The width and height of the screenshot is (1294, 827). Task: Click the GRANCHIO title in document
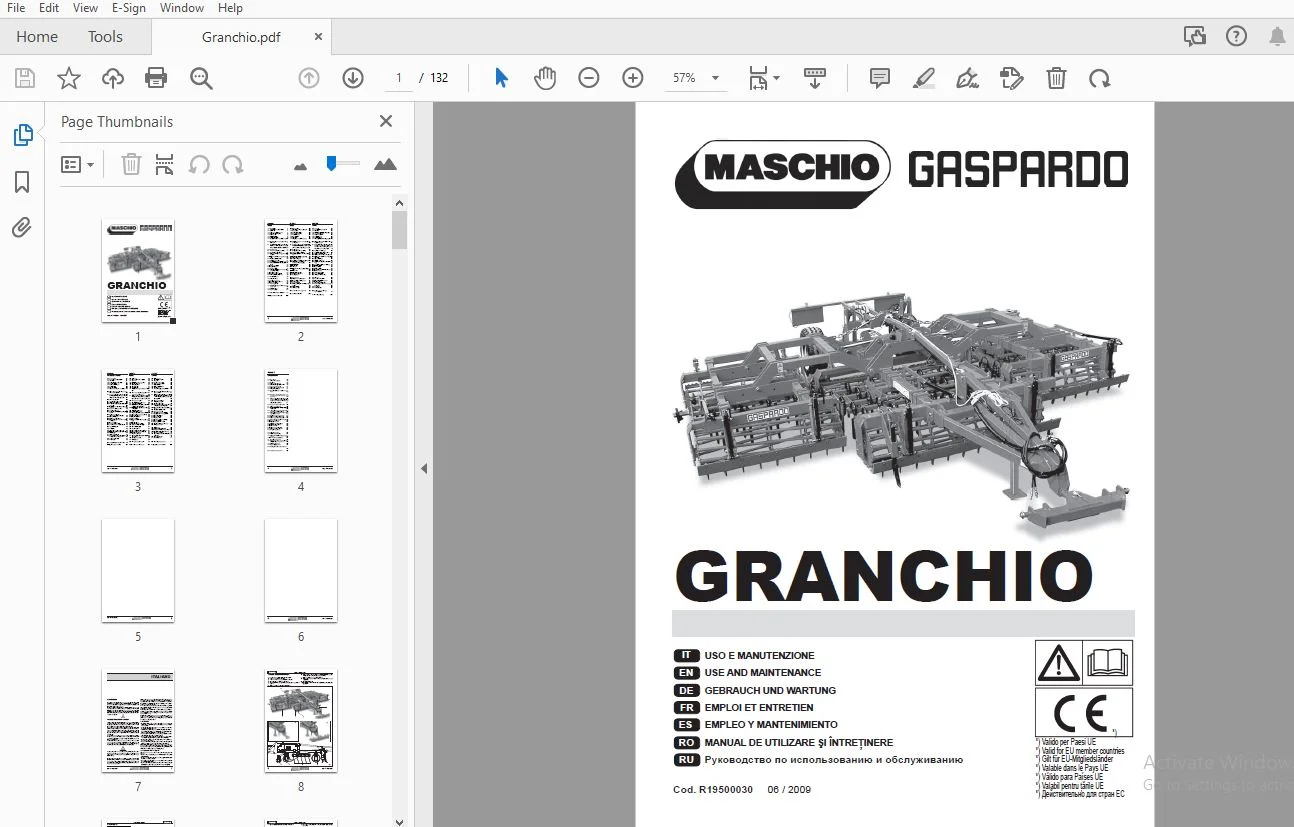click(884, 577)
